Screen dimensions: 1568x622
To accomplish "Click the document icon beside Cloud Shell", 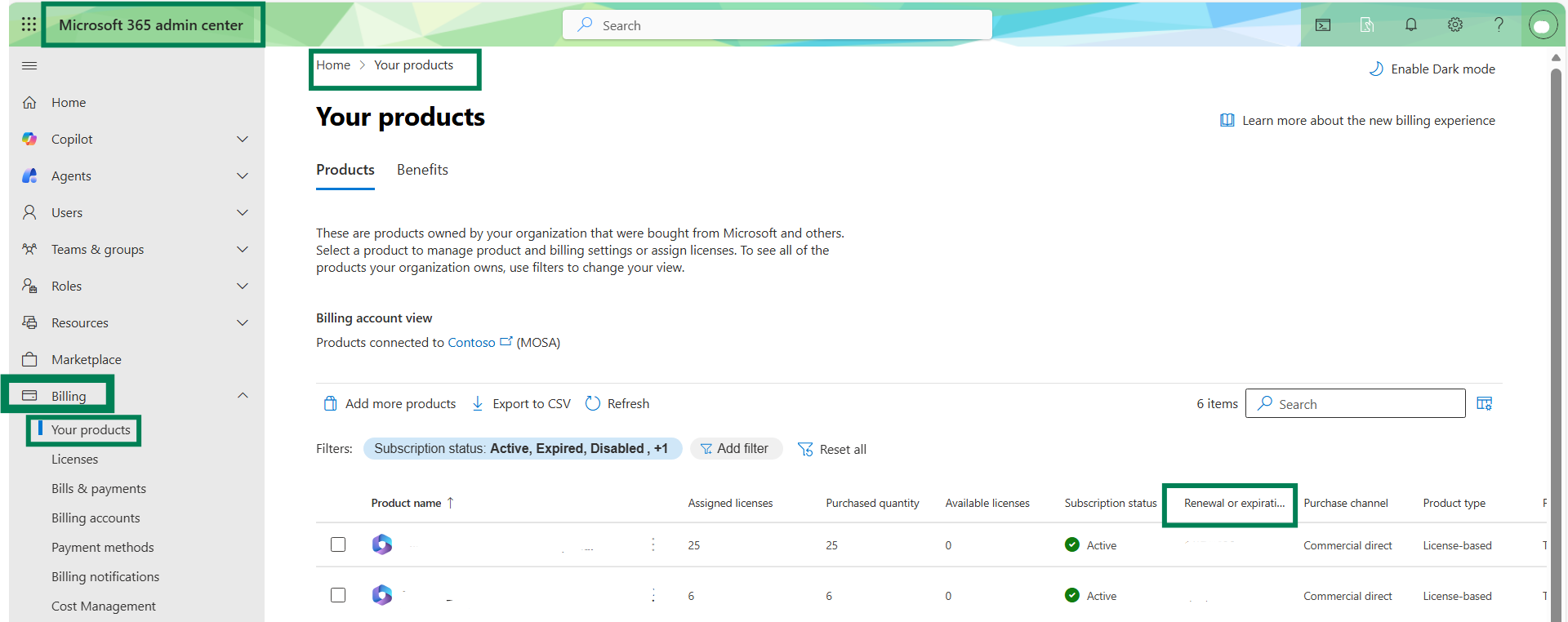I will (1367, 25).
